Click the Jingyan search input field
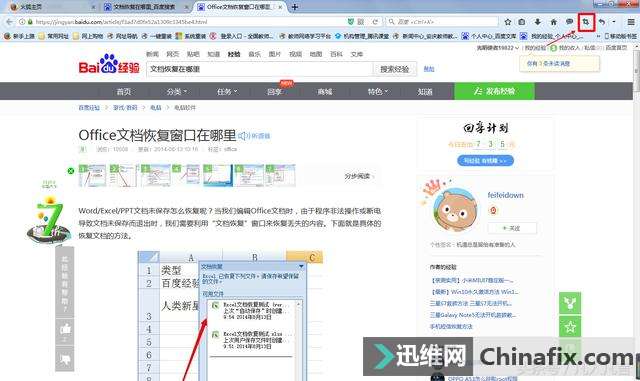 (260, 69)
